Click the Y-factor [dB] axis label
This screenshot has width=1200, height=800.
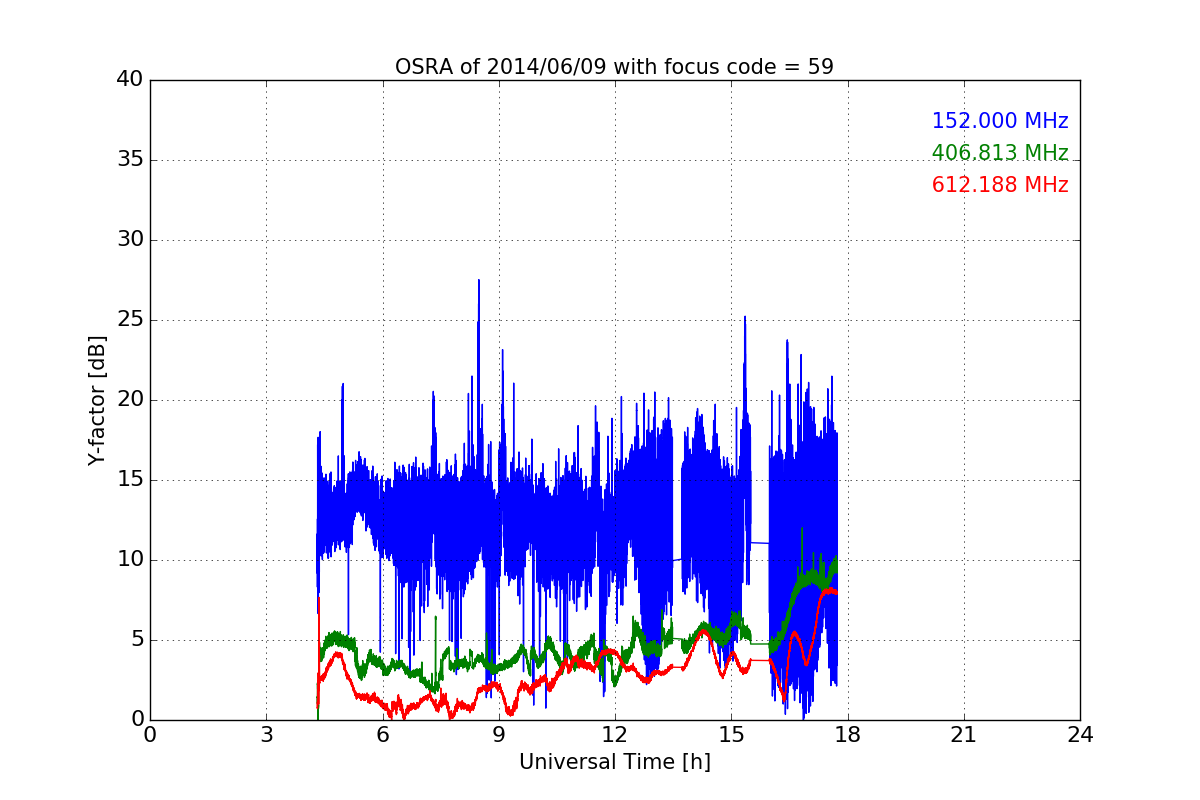coord(97,400)
